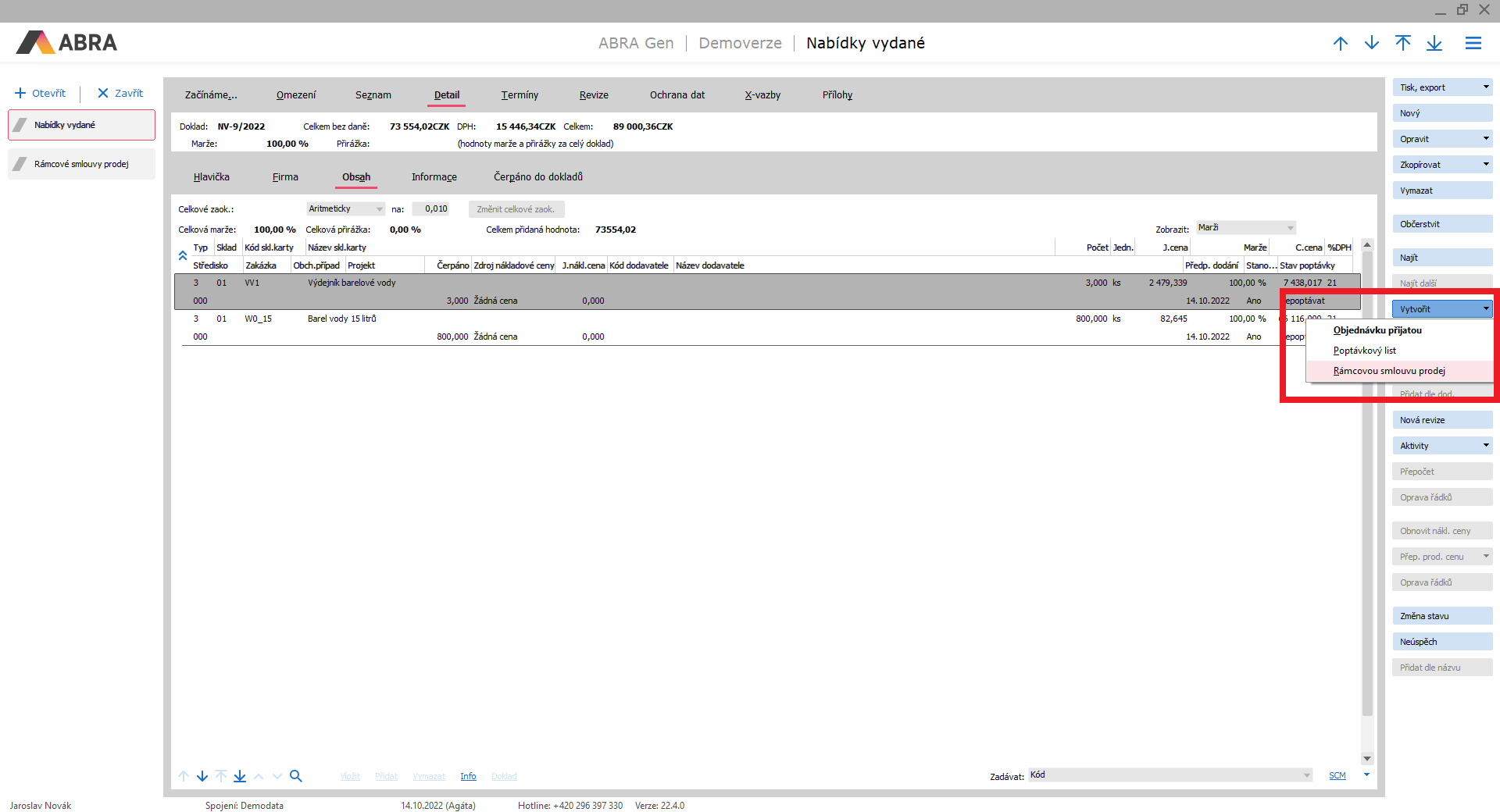Click the Info link below grid
Screen dimensions: 1500x812
pyautogui.click(x=468, y=776)
